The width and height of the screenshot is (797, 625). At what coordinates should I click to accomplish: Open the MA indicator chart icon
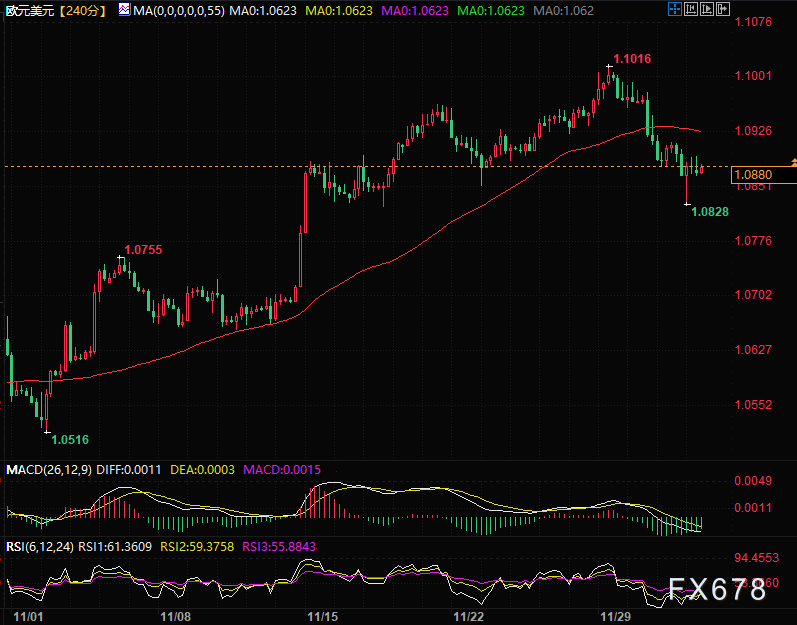click(124, 9)
